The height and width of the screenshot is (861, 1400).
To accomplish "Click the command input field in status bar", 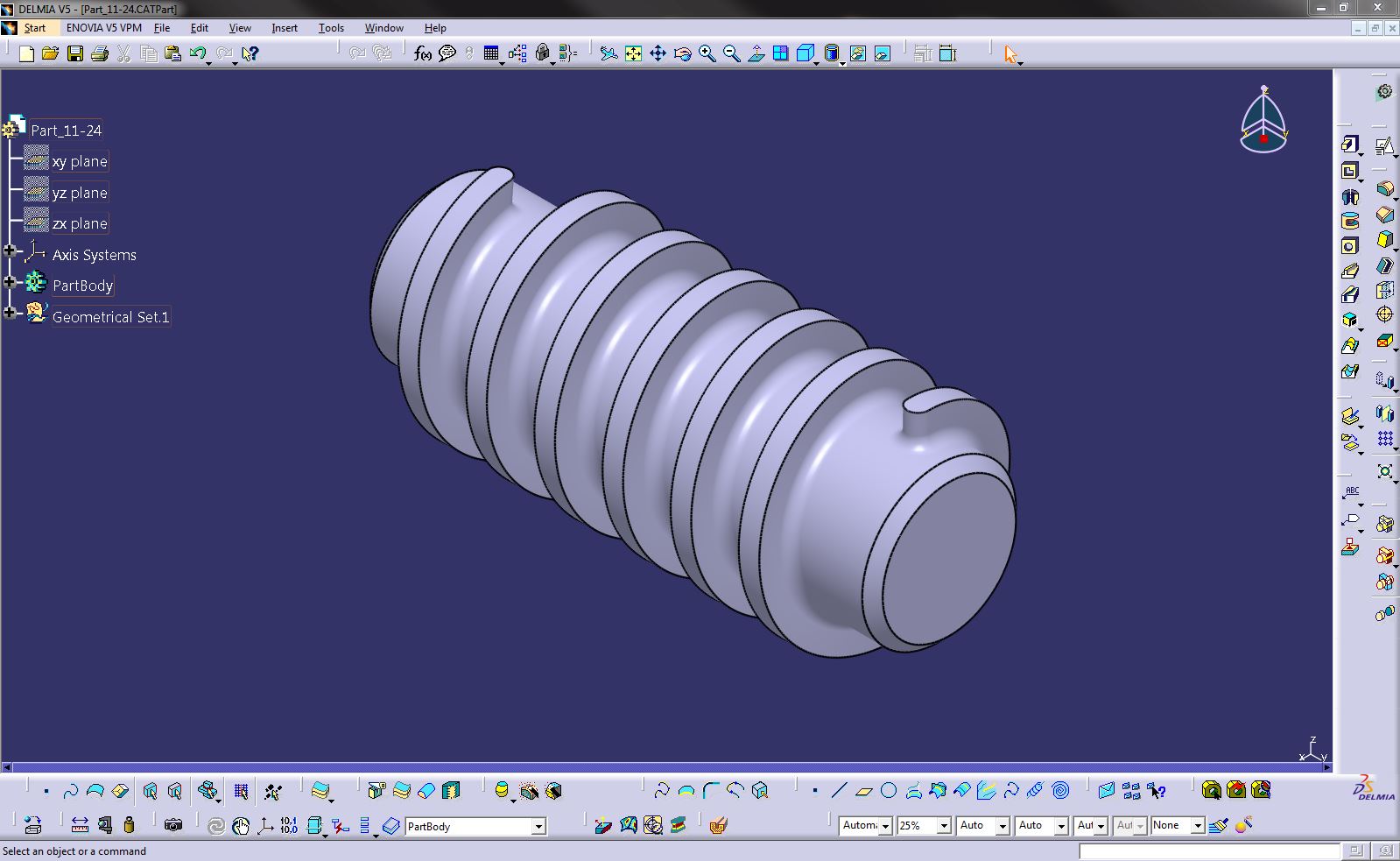I will click(x=1208, y=851).
